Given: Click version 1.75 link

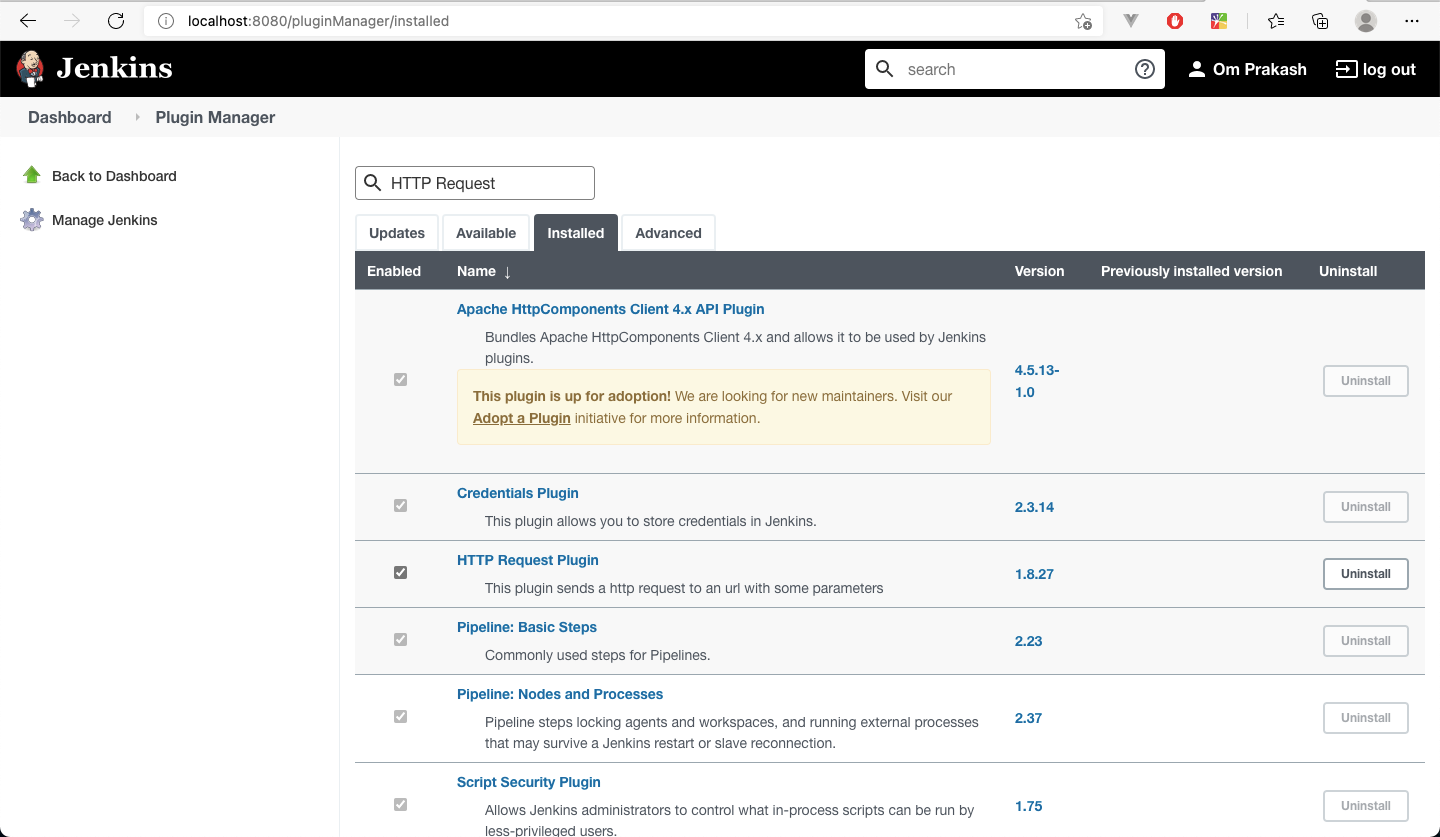Looking at the screenshot, I should [x=1029, y=806].
